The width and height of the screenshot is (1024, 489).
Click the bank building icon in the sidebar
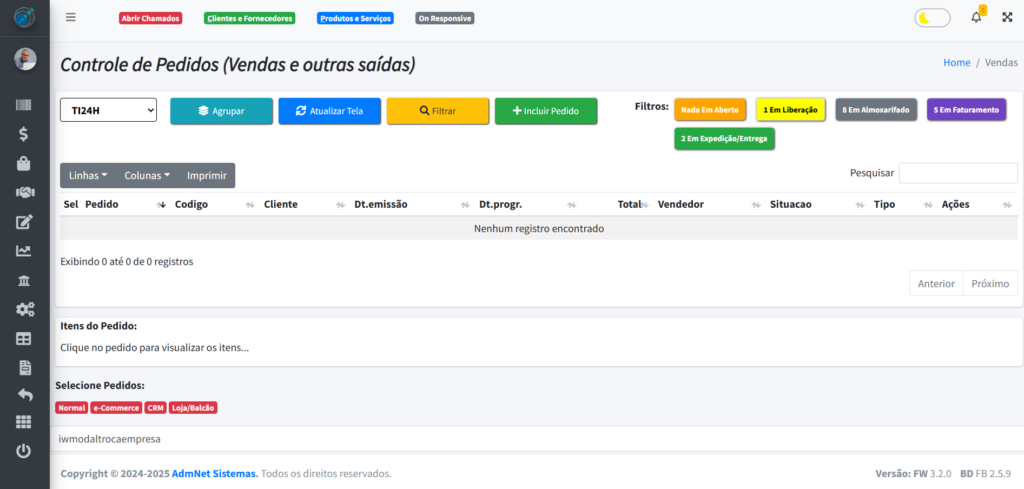[24, 280]
